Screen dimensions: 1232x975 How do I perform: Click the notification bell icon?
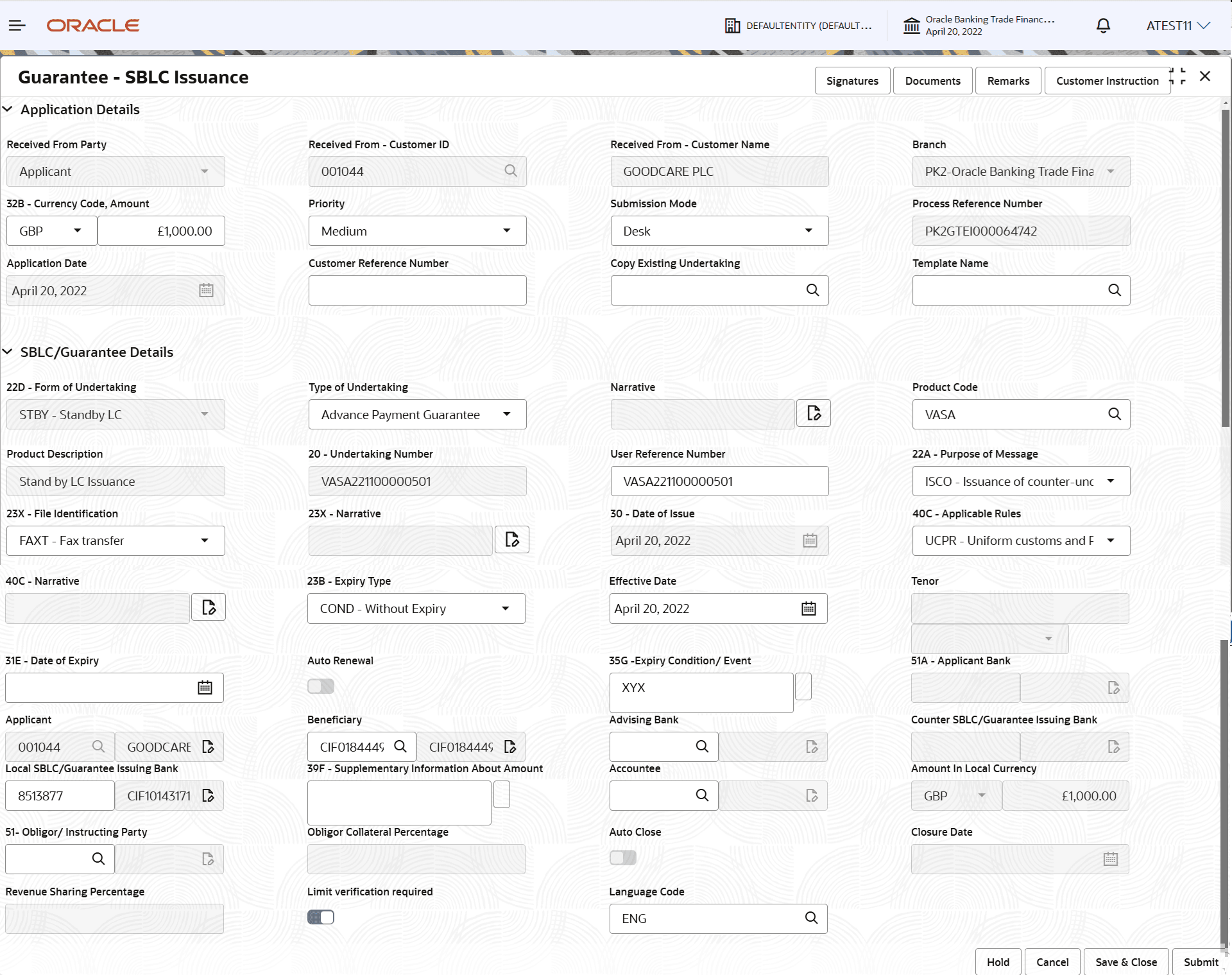pyautogui.click(x=1103, y=26)
